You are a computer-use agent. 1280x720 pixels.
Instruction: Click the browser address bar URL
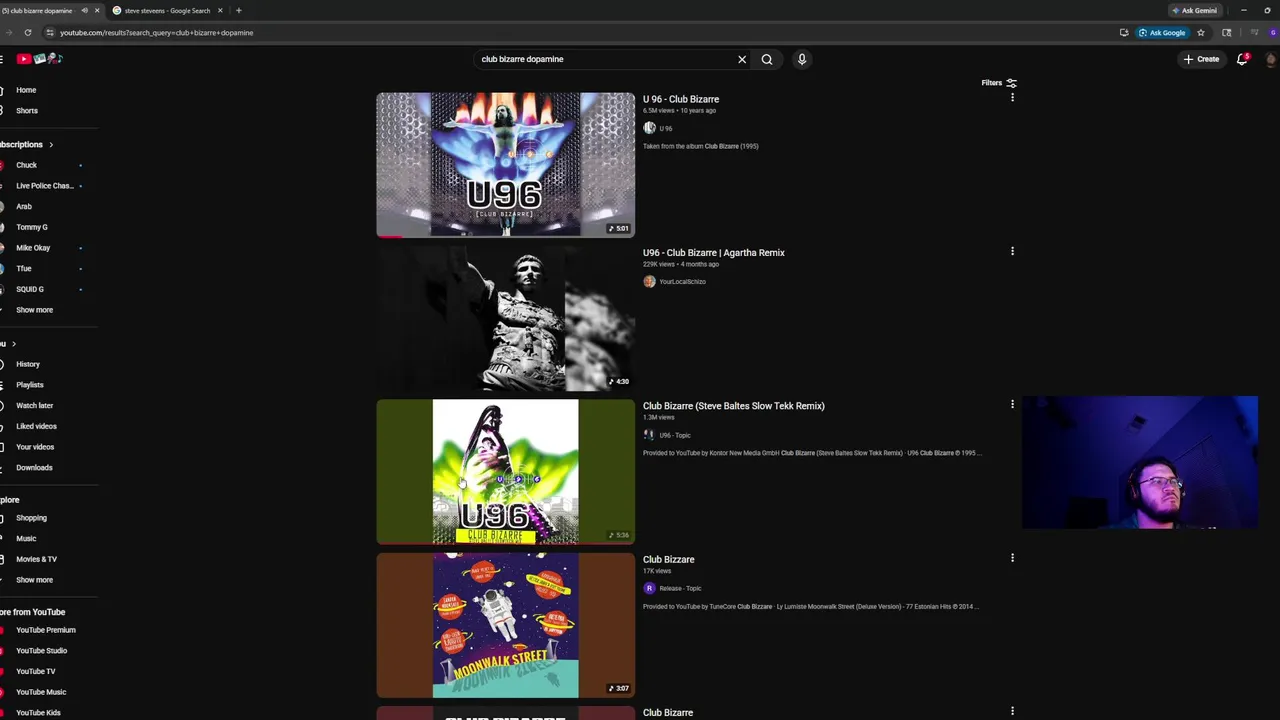(x=156, y=33)
